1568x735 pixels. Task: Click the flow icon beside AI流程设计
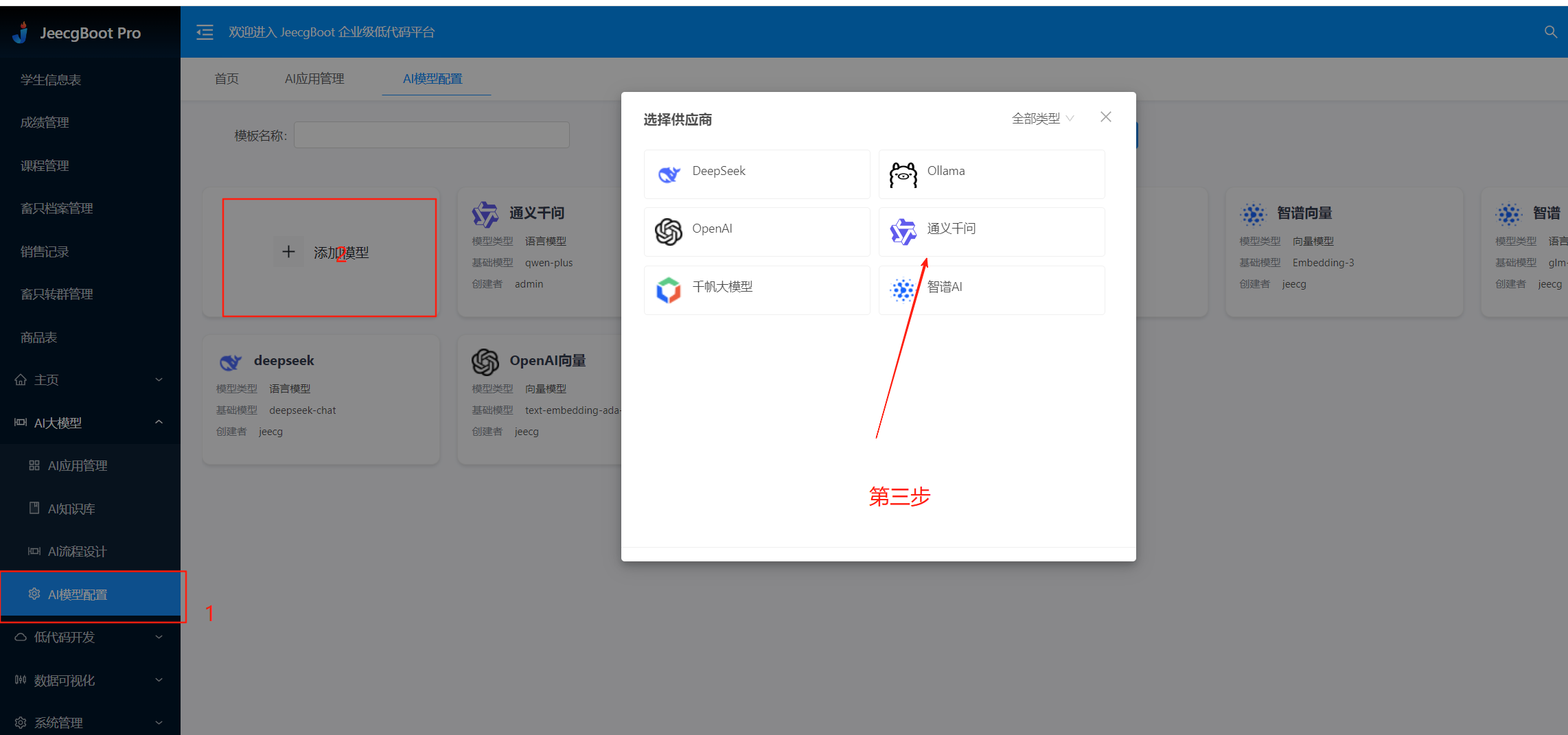pyautogui.click(x=34, y=551)
